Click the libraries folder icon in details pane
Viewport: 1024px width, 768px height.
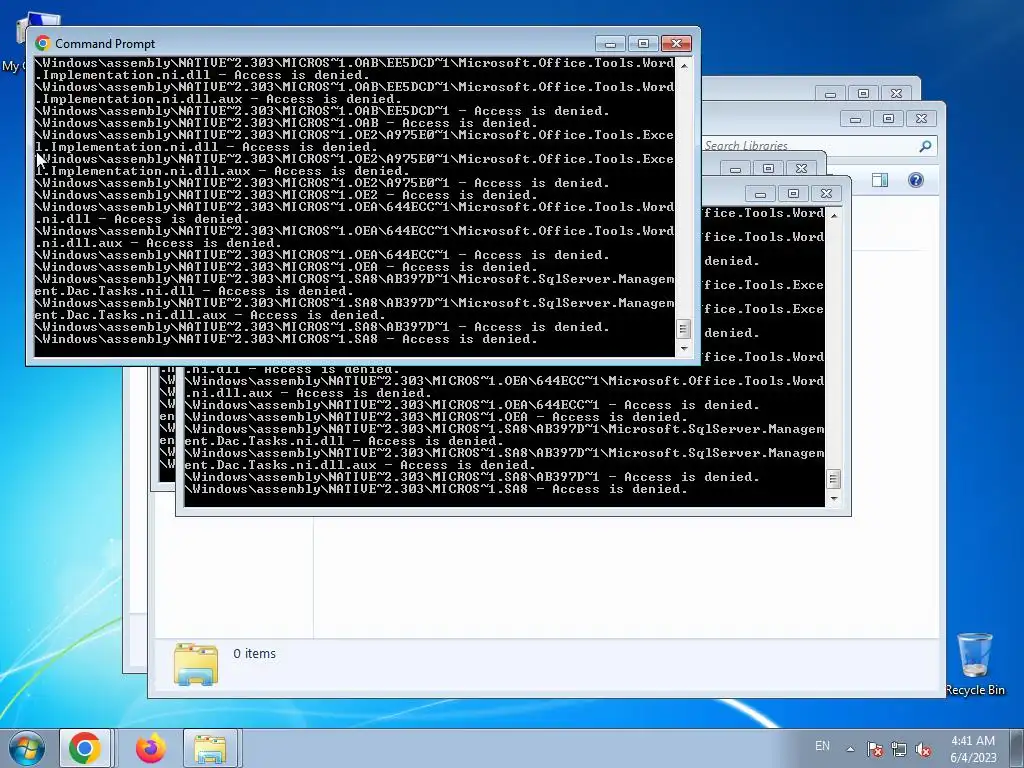pos(196,664)
